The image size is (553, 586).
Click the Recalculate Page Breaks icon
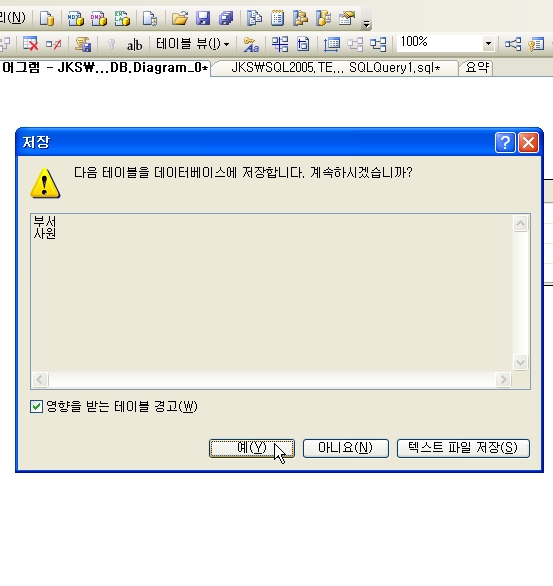point(303,44)
